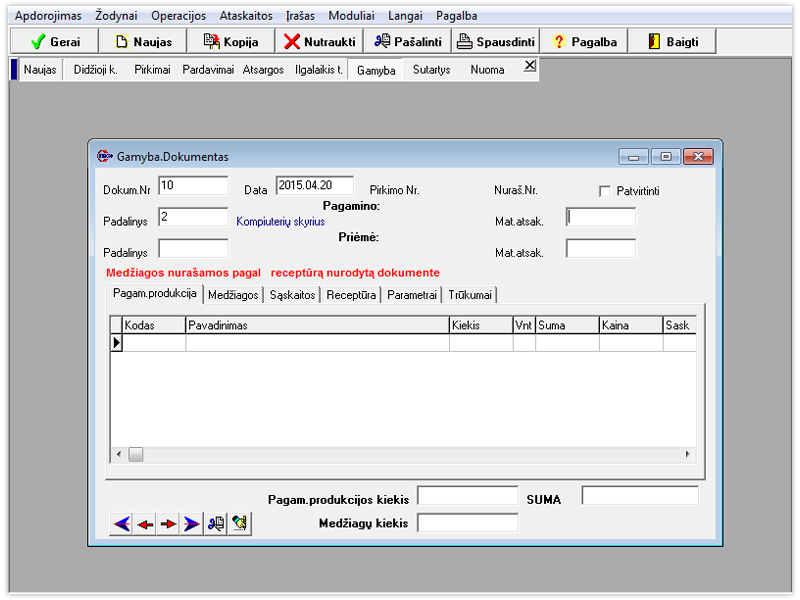Viewport: 800px width, 600px height.
Task: Open the Įrašas menu
Action: coord(300,16)
